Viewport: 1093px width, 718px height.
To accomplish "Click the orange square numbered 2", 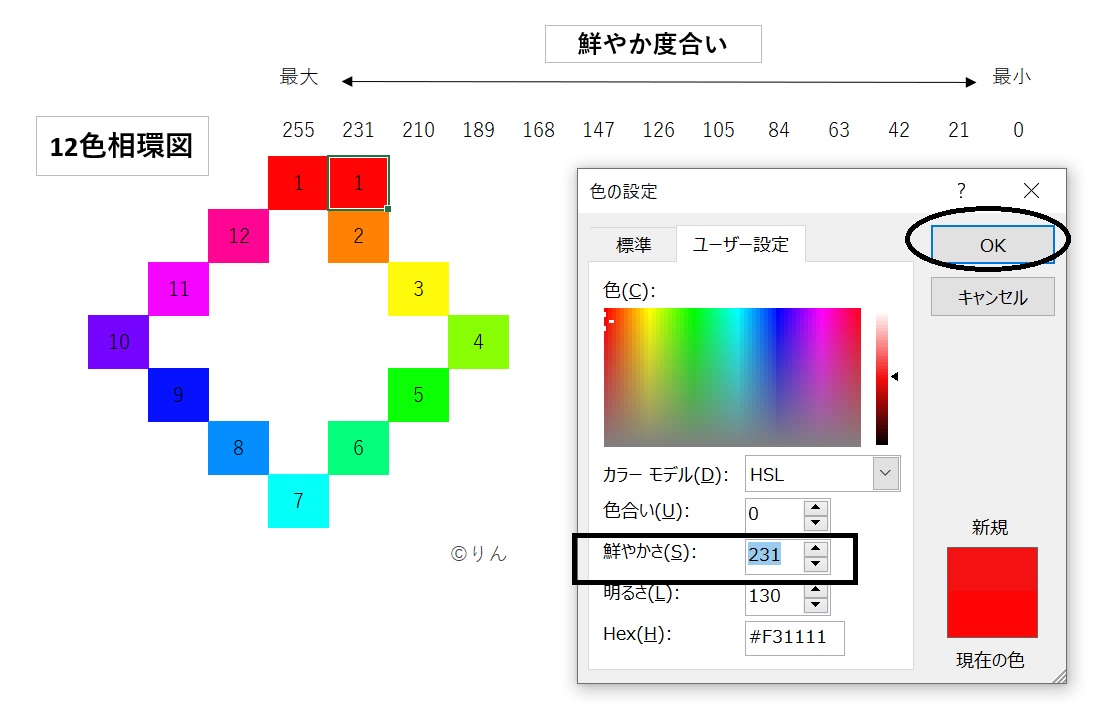I will click(x=358, y=235).
